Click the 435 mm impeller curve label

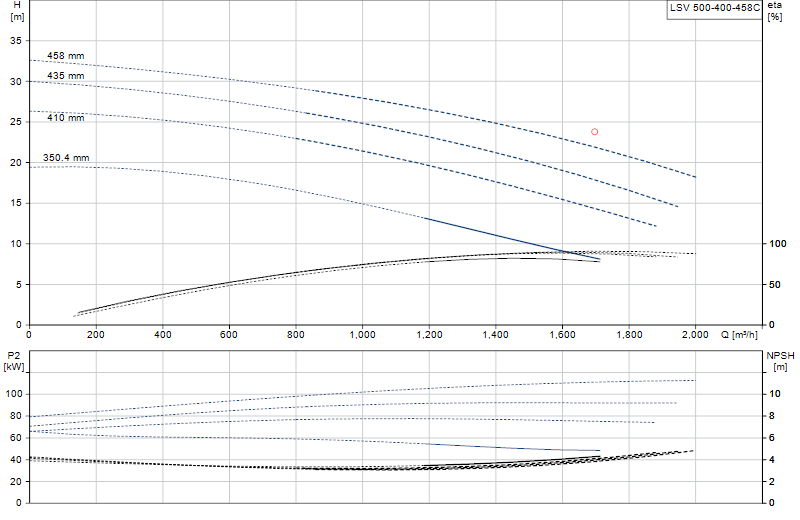point(66,76)
